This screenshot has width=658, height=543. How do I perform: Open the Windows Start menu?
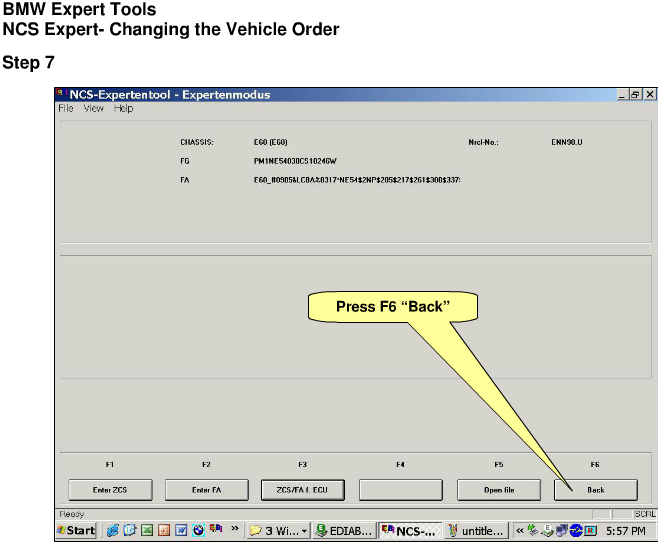(x=76, y=530)
